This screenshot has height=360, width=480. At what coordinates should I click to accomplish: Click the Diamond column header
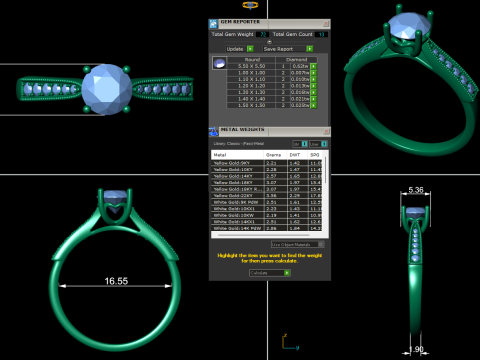pos(296,60)
